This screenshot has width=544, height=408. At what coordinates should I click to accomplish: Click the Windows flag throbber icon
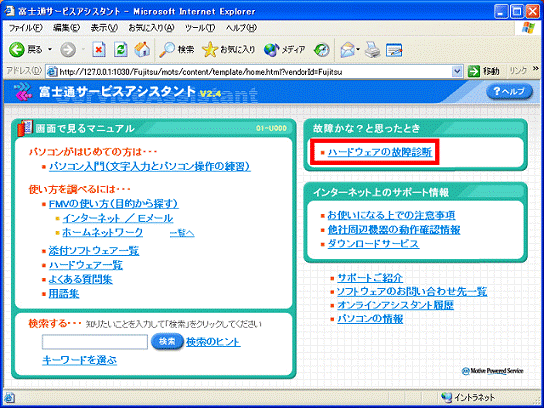pyautogui.click(x=528, y=28)
